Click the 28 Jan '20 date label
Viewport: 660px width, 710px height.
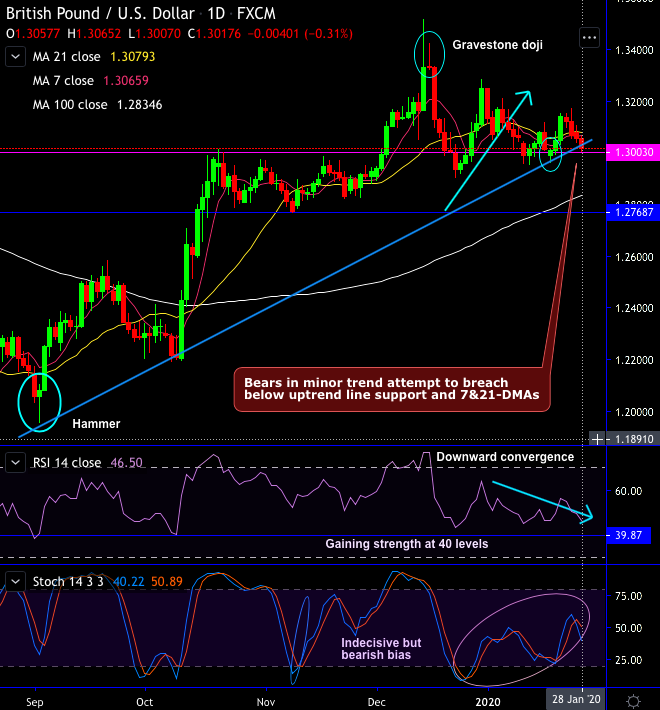point(576,699)
